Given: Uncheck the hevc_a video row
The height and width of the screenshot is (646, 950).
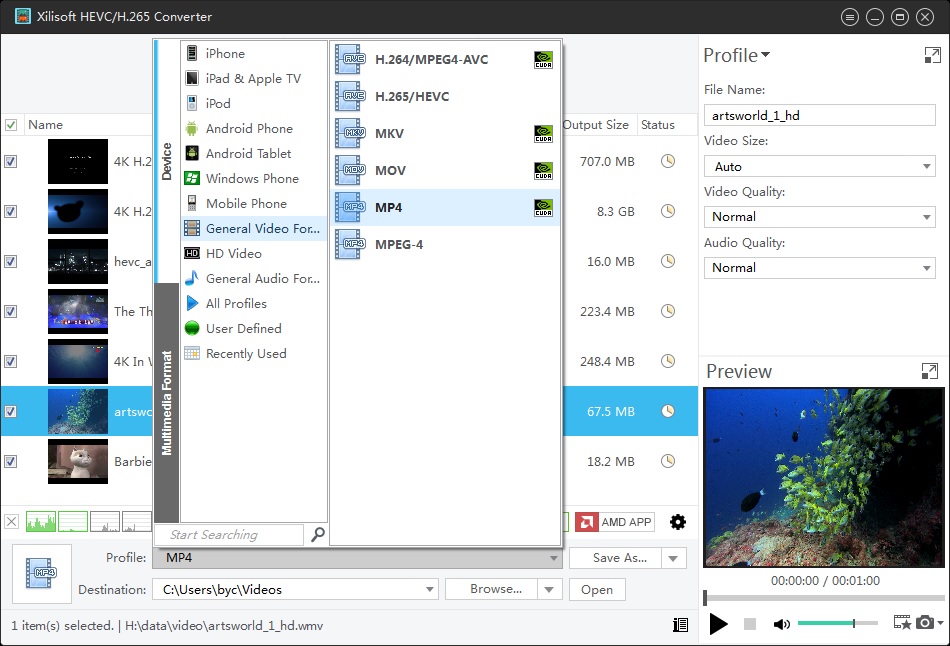Looking at the screenshot, I should (x=10, y=261).
